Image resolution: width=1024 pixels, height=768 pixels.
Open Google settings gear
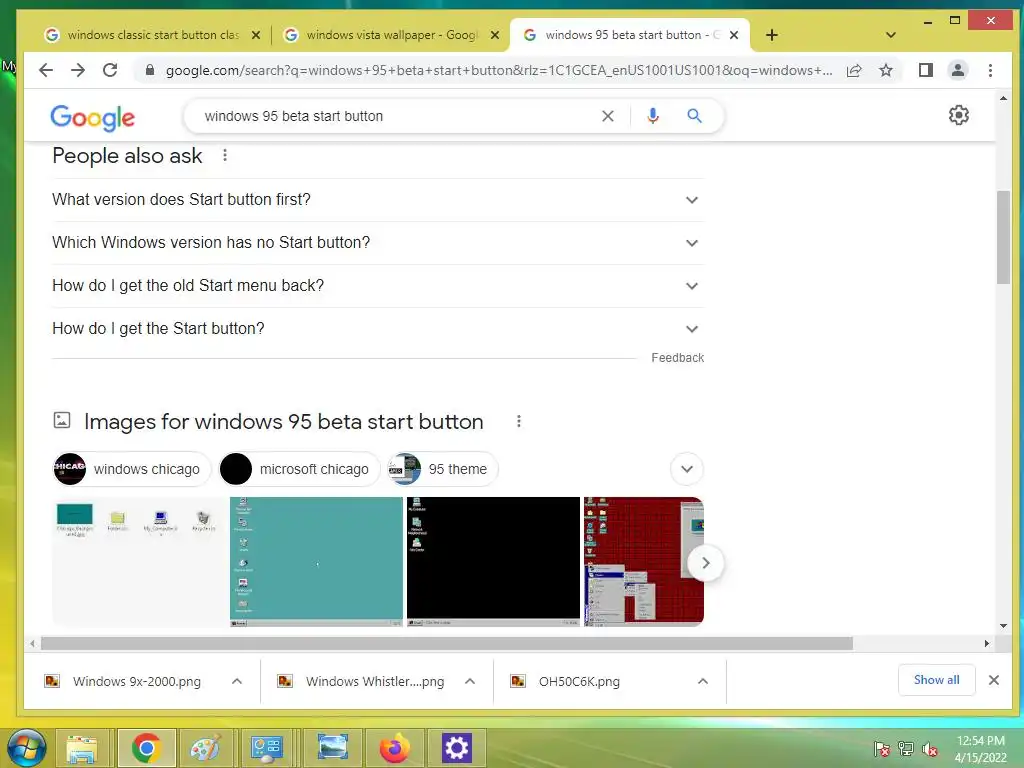click(958, 116)
